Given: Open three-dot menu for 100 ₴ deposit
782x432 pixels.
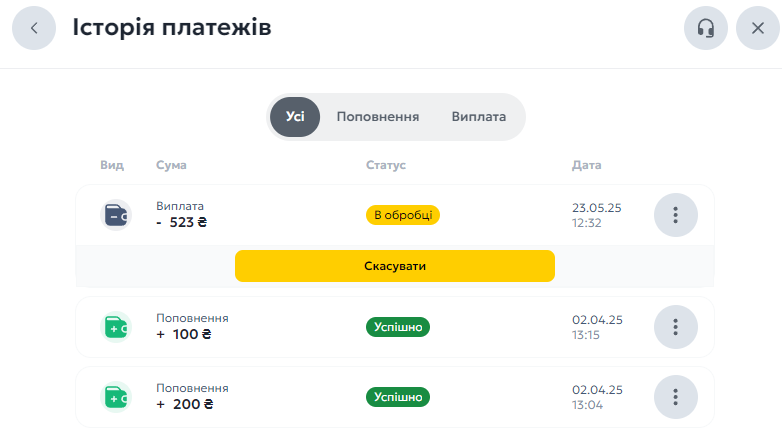Looking at the screenshot, I should 676,327.
